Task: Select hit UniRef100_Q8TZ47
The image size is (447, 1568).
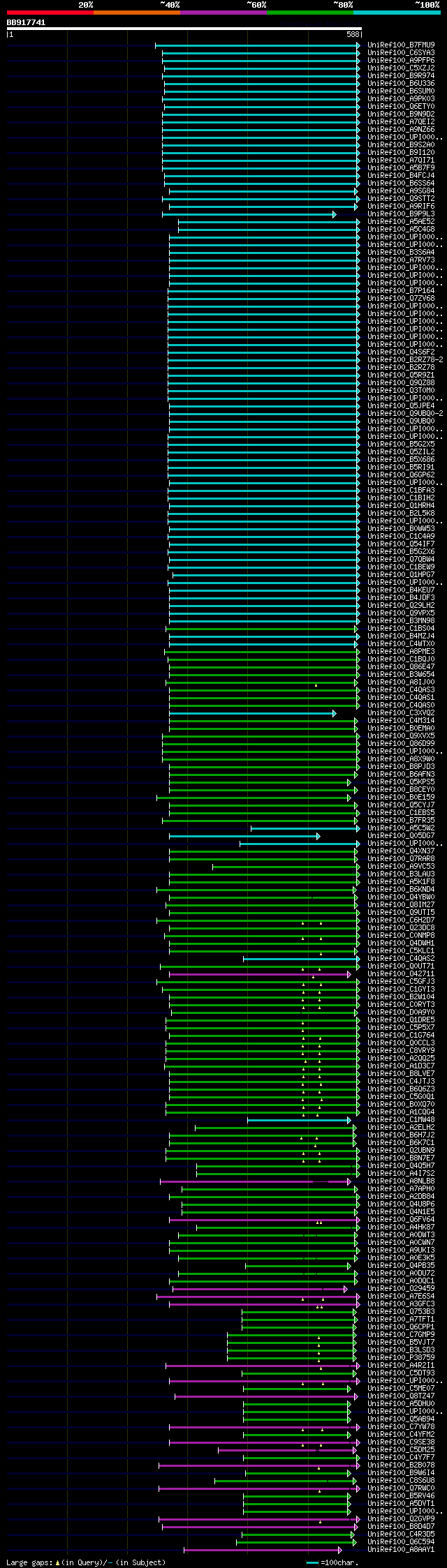Action: (401, 1396)
